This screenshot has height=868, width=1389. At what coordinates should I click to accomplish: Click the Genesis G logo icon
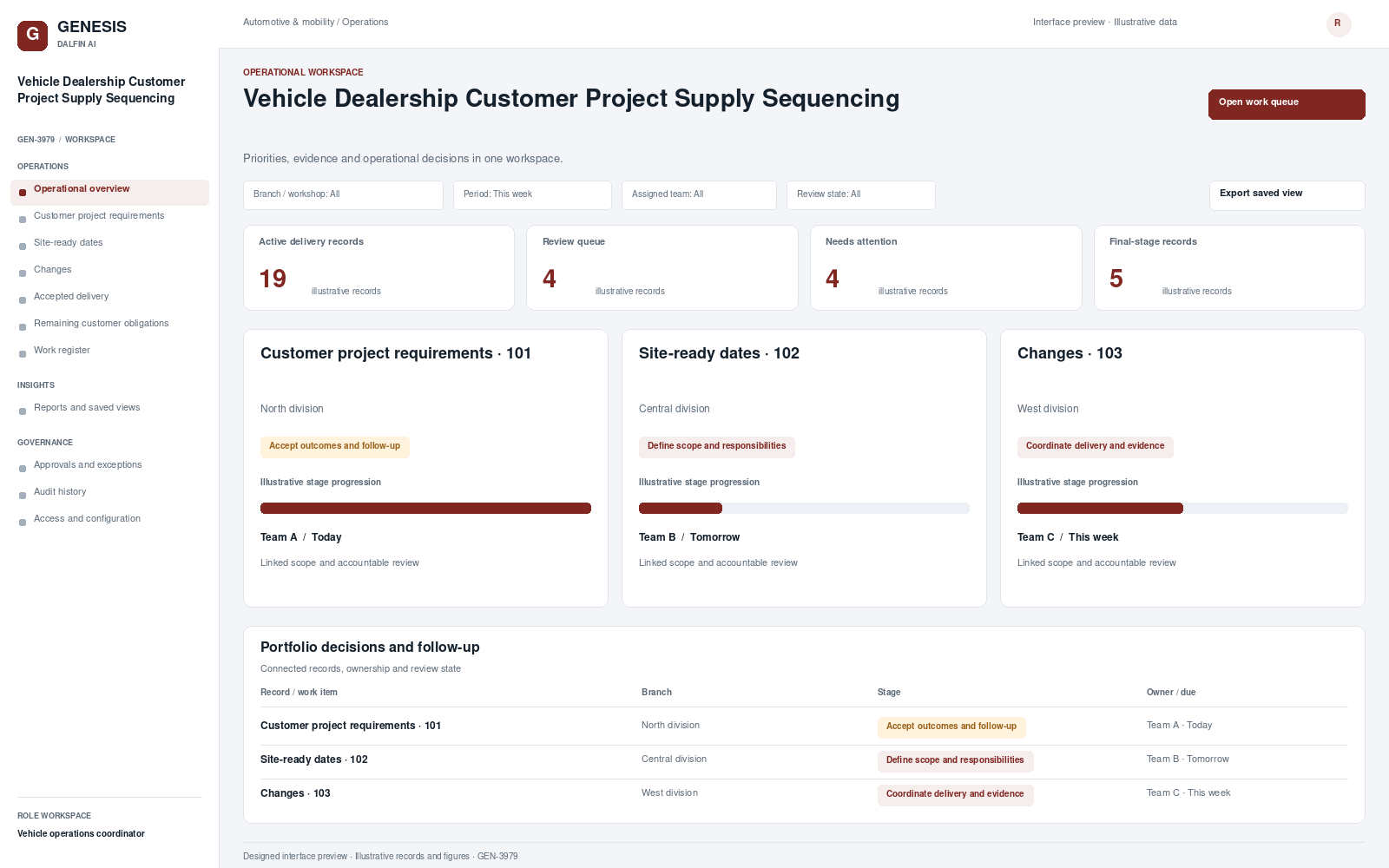pyautogui.click(x=32, y=36)
